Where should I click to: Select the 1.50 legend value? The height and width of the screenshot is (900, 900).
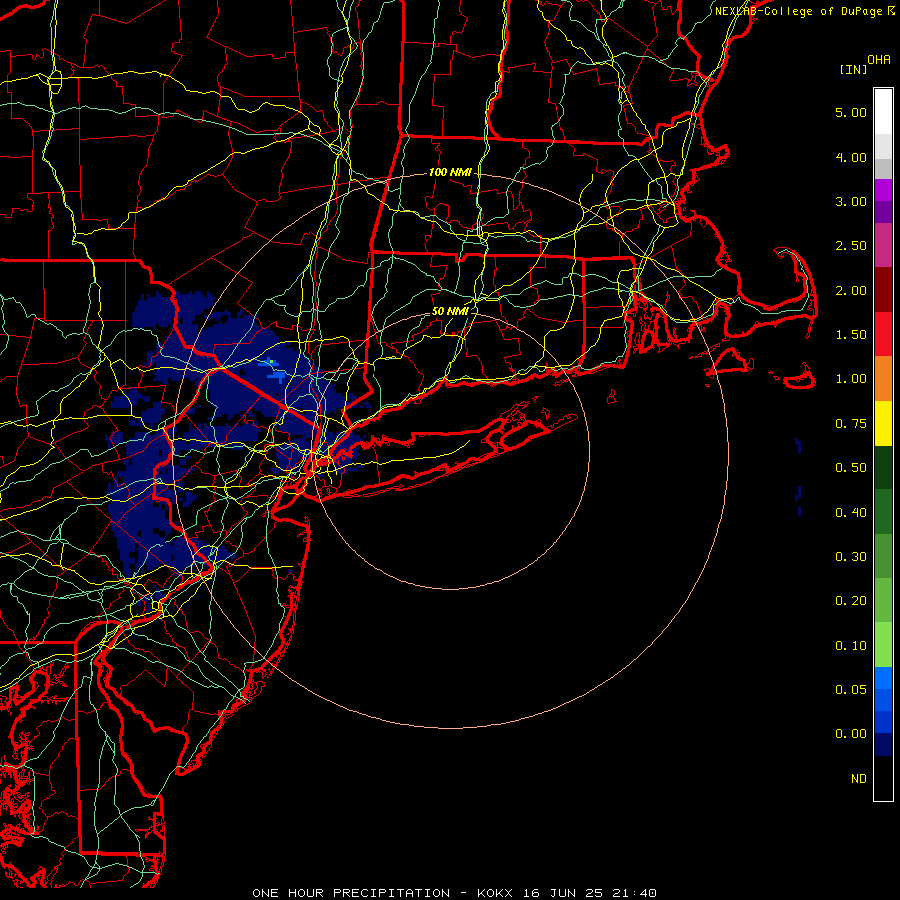point(851,335)
